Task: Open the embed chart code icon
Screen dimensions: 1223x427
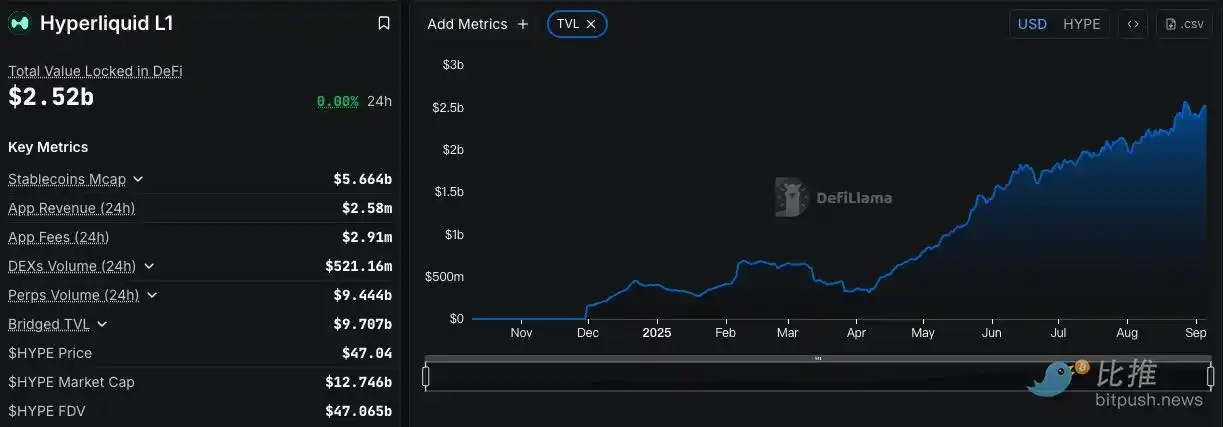Action: pos(1132,24)
